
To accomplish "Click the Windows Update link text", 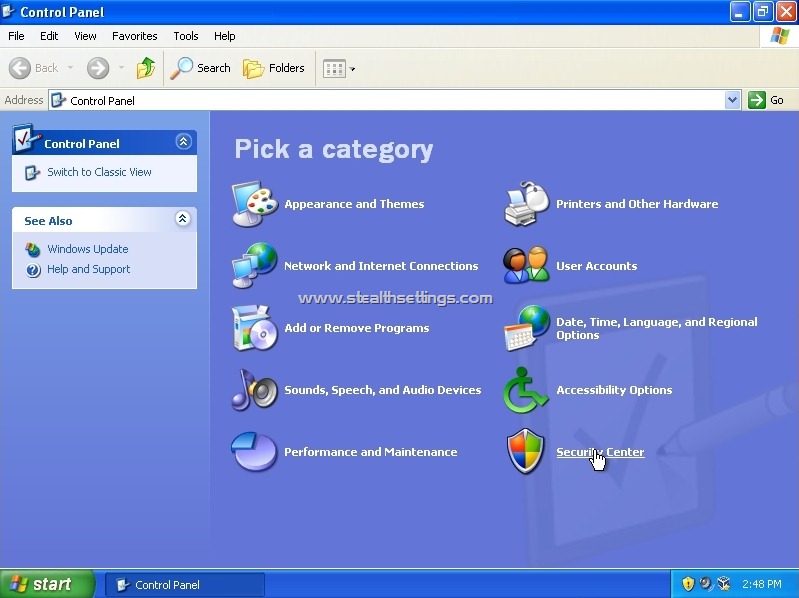I will pyautogui.click(x=88, y=249).
